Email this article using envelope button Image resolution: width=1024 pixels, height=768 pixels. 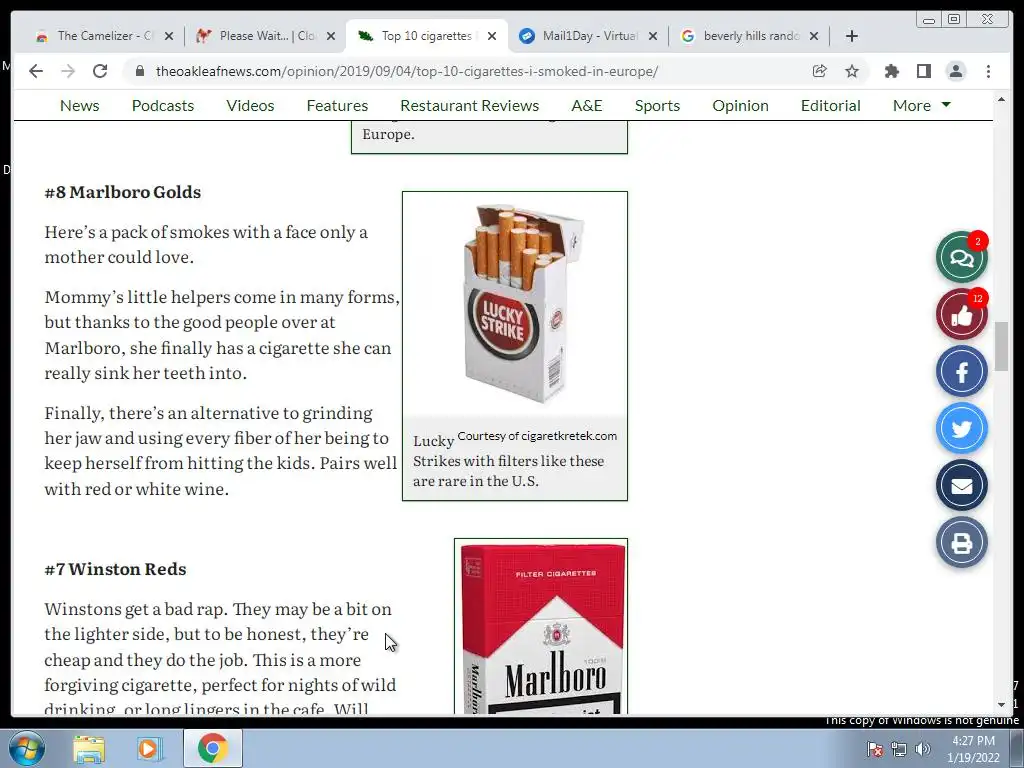click(961, 485)
